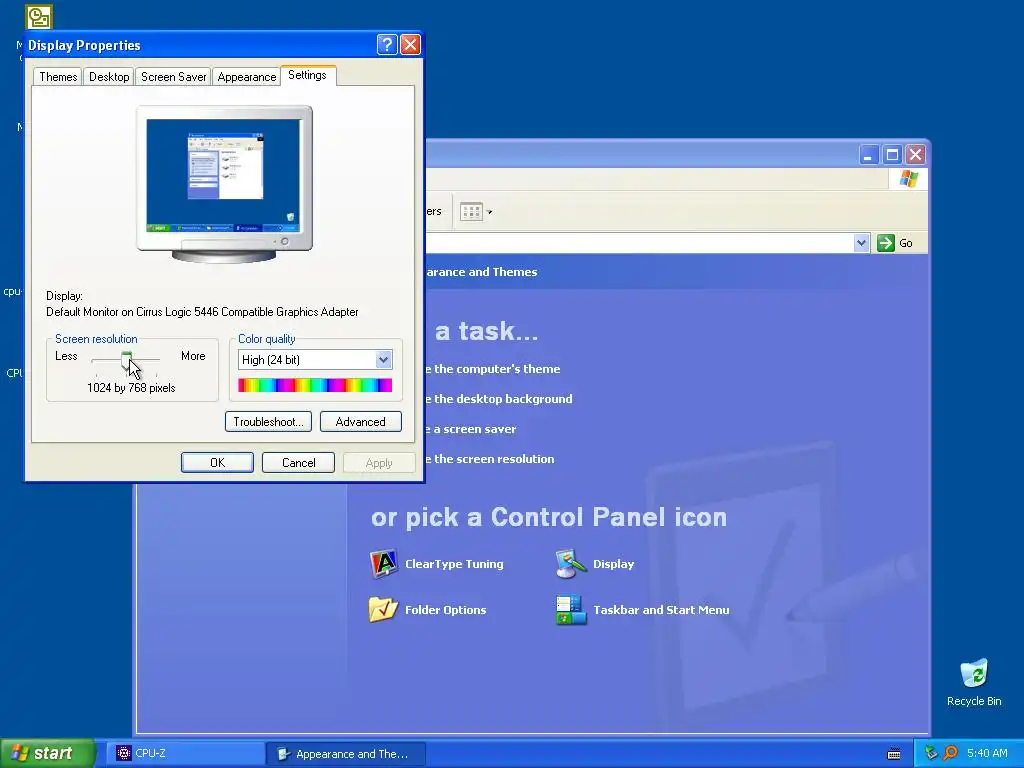Click the 'the screen resolution' task link

pyautogui.click(x=490, y=459)
